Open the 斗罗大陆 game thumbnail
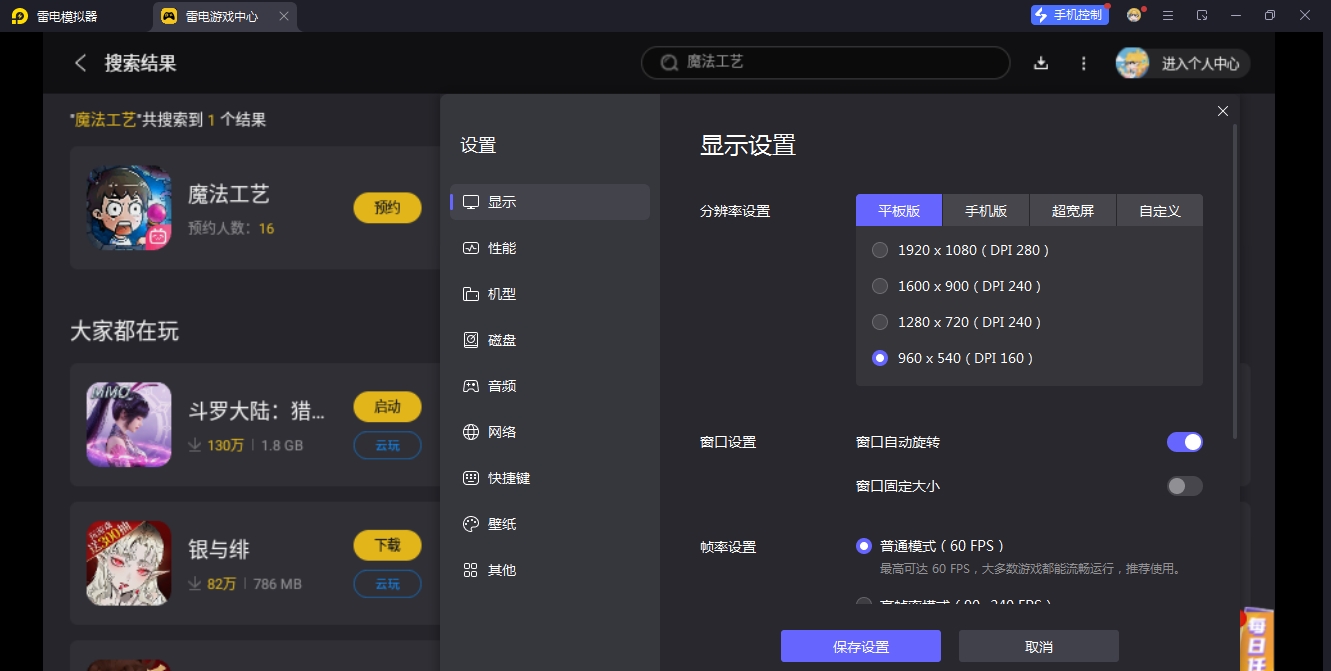 (128, 424)
